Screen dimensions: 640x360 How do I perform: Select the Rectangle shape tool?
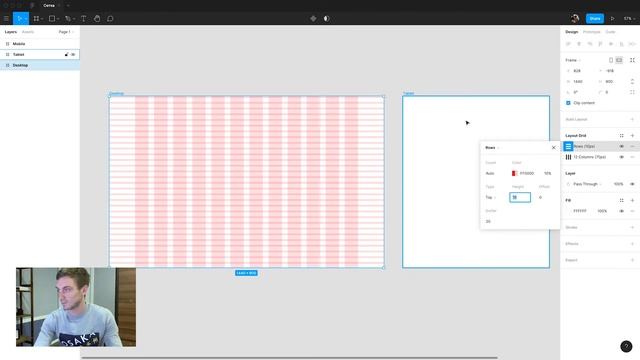pos(52,18)
